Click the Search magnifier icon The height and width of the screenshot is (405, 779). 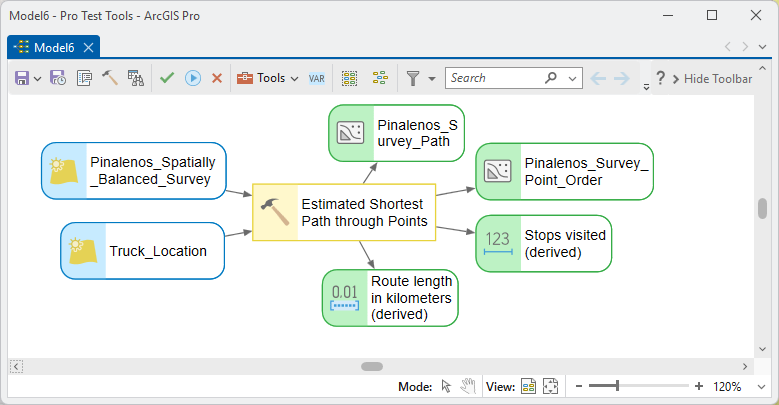point(550,78)
